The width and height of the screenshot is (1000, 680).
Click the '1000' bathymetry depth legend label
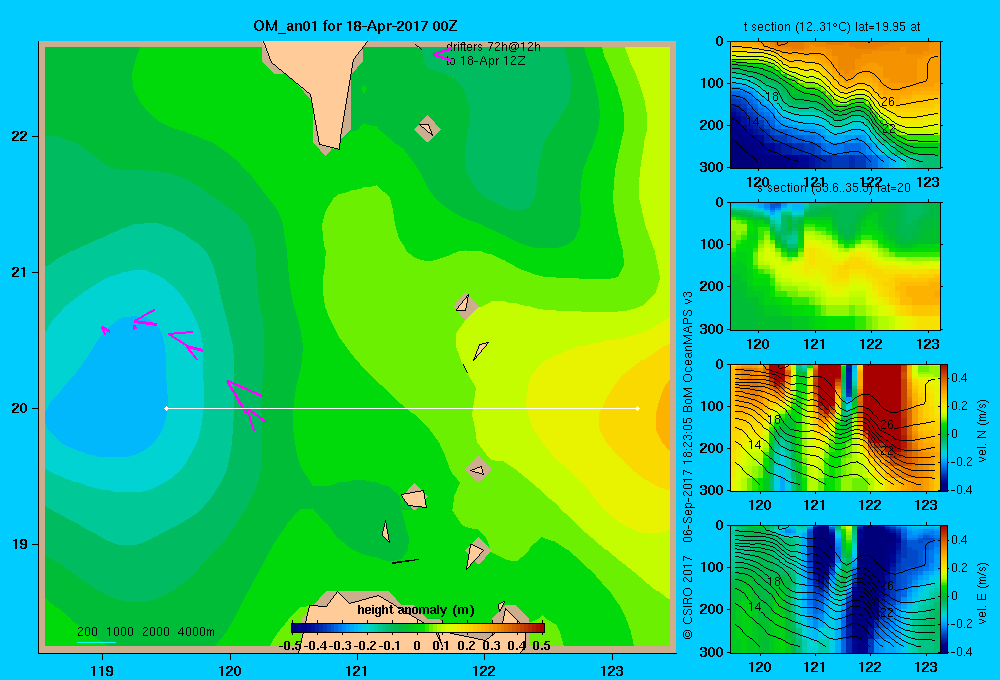pyautogui.click(x=120, y=632)
